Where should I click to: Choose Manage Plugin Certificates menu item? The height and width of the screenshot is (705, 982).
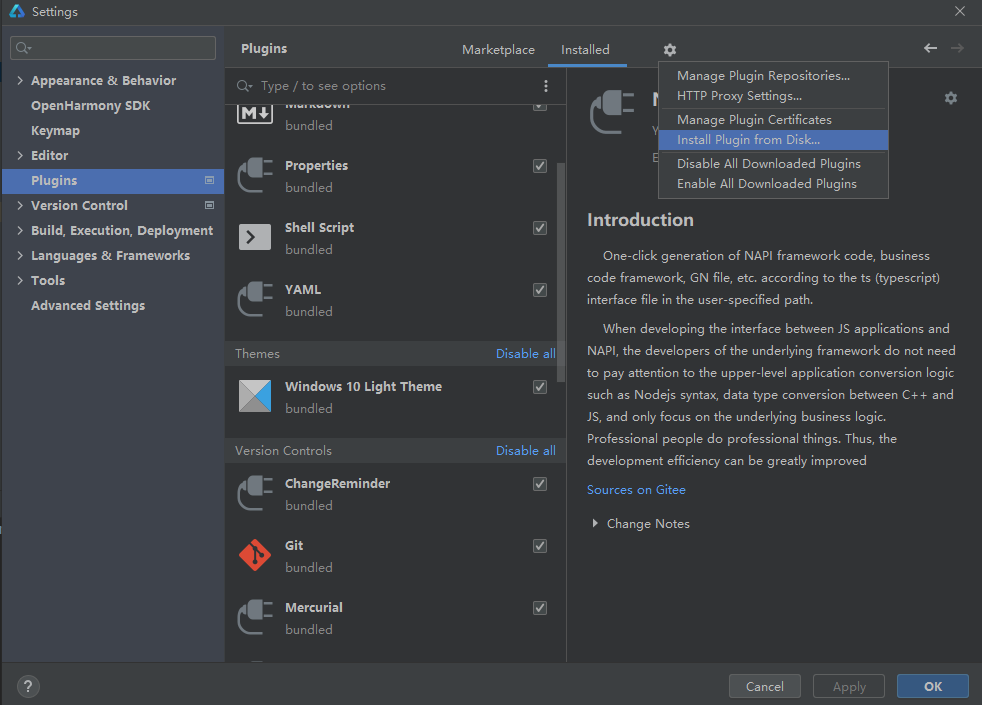(x=773, y=120)
